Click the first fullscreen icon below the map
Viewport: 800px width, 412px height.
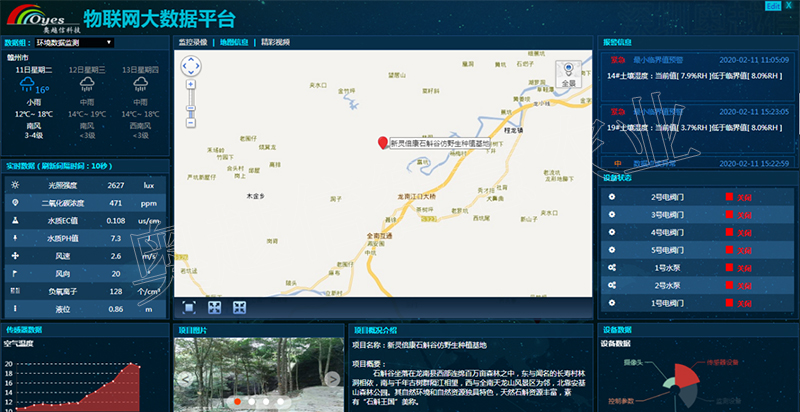point(190,308)
